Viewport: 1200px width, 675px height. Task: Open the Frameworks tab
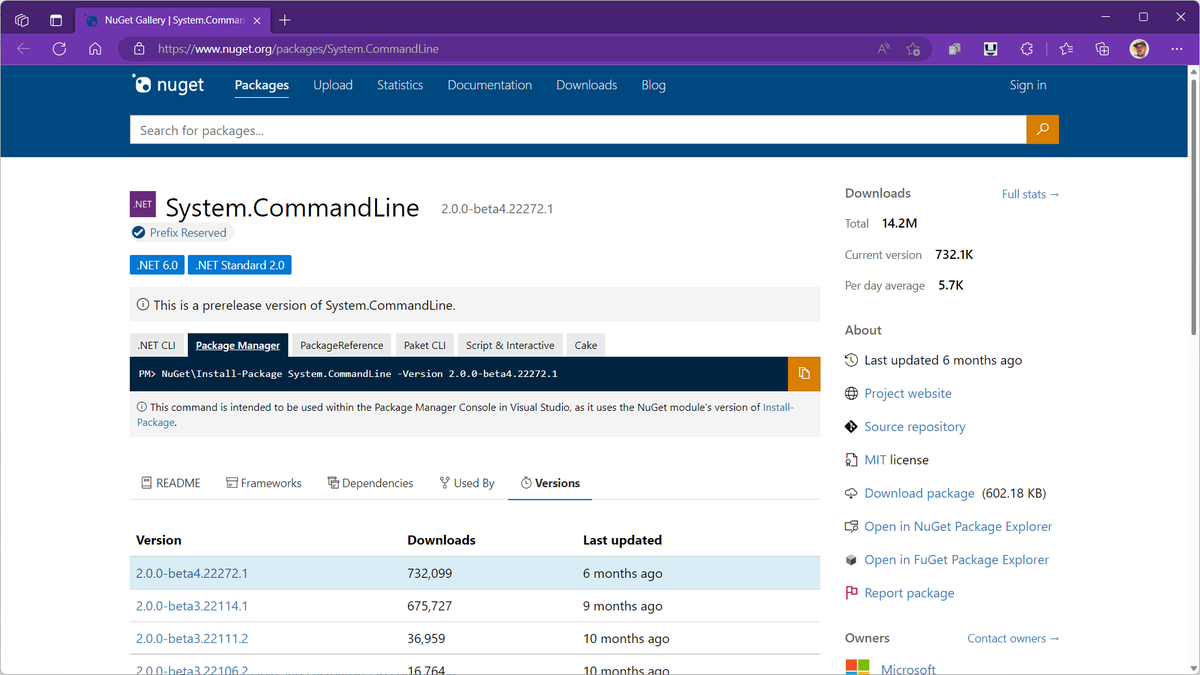264,483
